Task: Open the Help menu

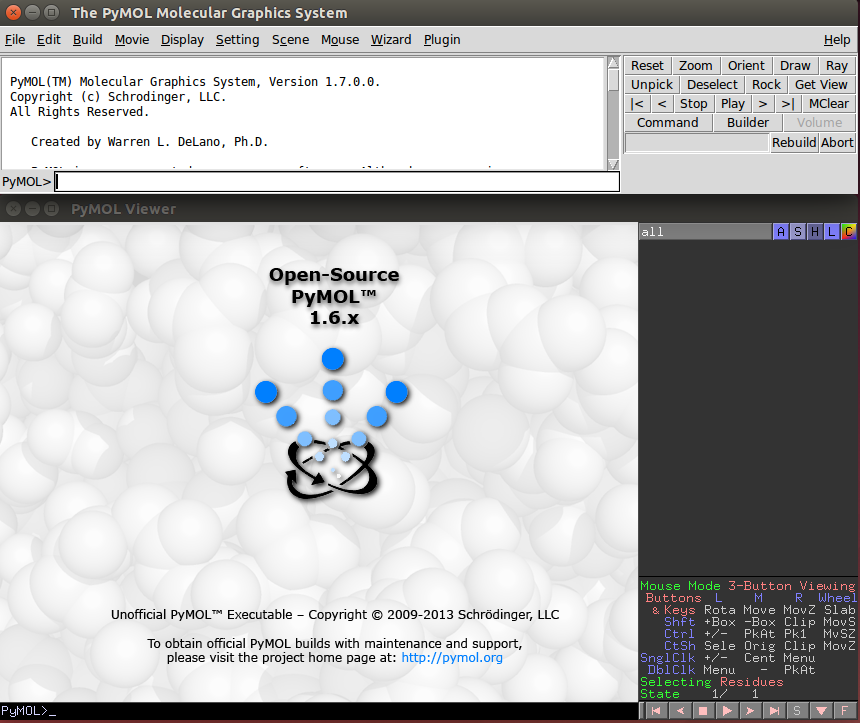Action: pyautogui.click(x=837, y=39)
